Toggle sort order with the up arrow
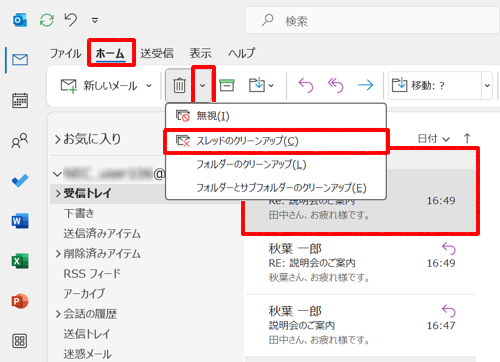This screenshot has height=362, width=500. (x=467, y=138)
